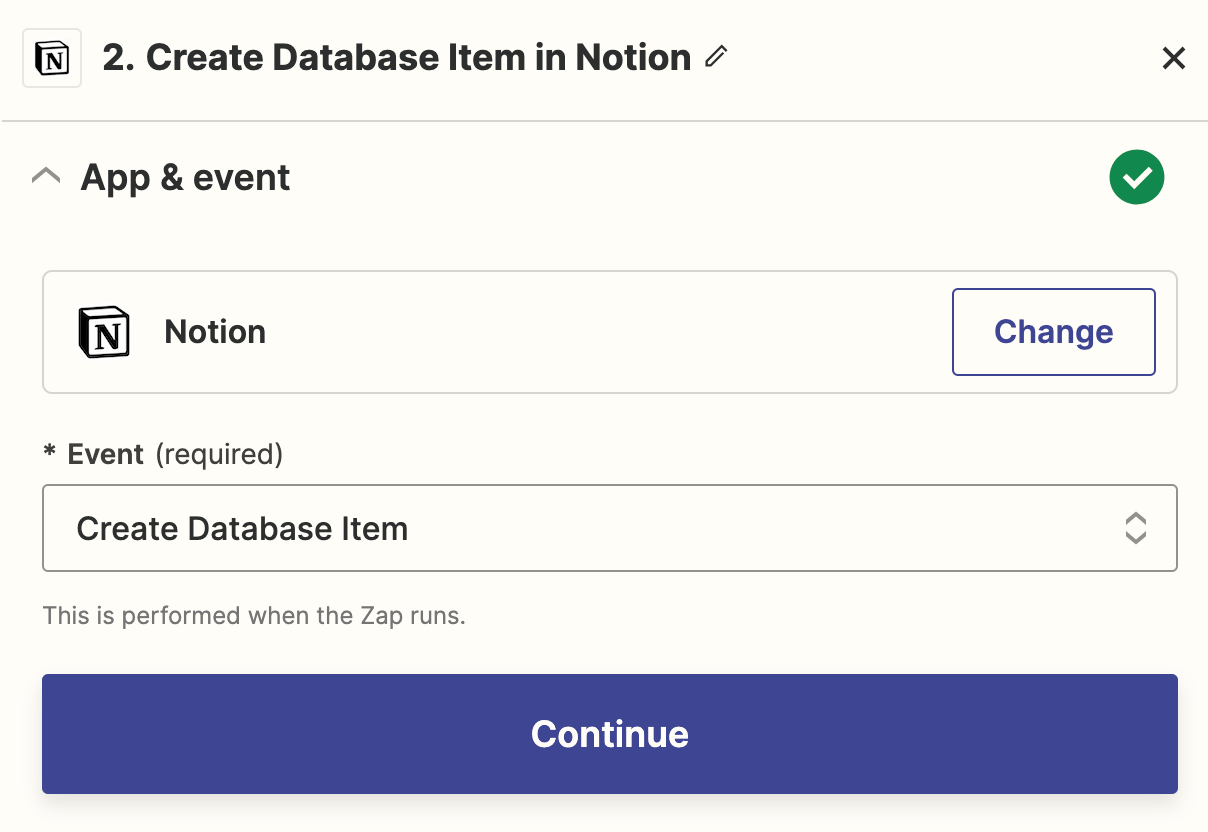1208x832 pixels.
Task: Click the (required) text next to Event
Action: pos(219,455)
